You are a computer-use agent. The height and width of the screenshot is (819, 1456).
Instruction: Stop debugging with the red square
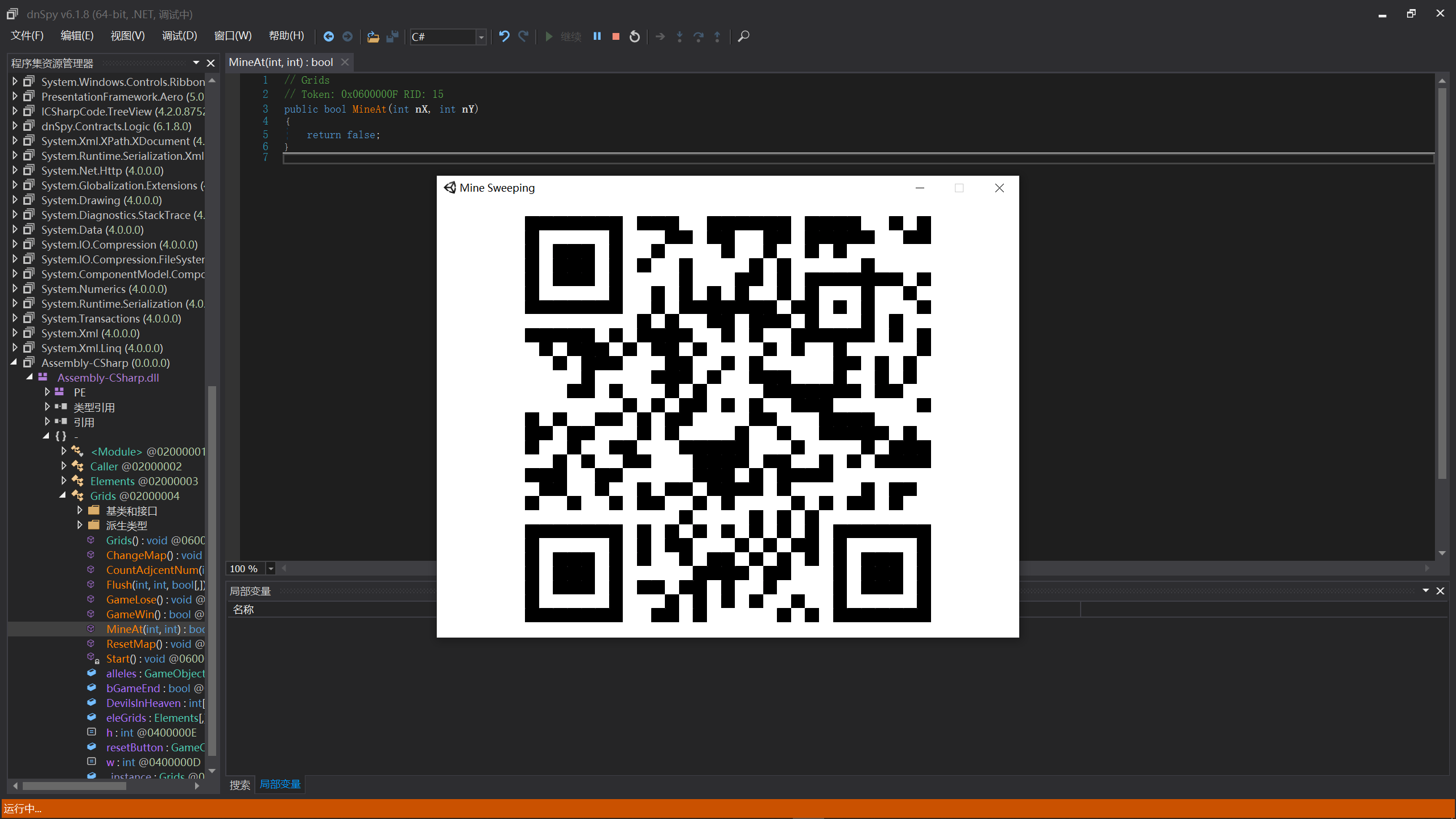pos(616,36)
